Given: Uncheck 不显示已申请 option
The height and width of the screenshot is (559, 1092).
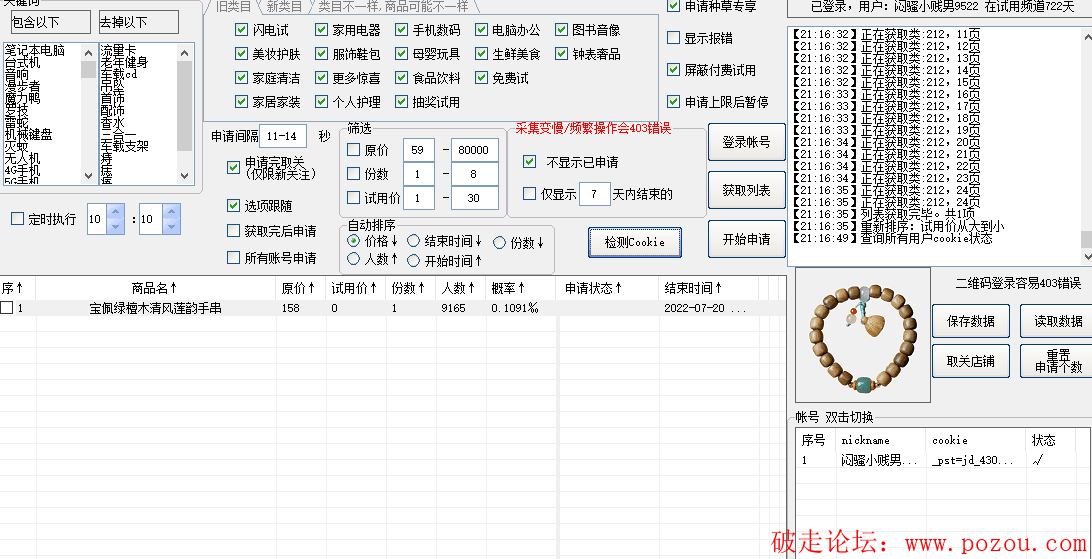Looking at the screenshot, I should click(530, 162).
